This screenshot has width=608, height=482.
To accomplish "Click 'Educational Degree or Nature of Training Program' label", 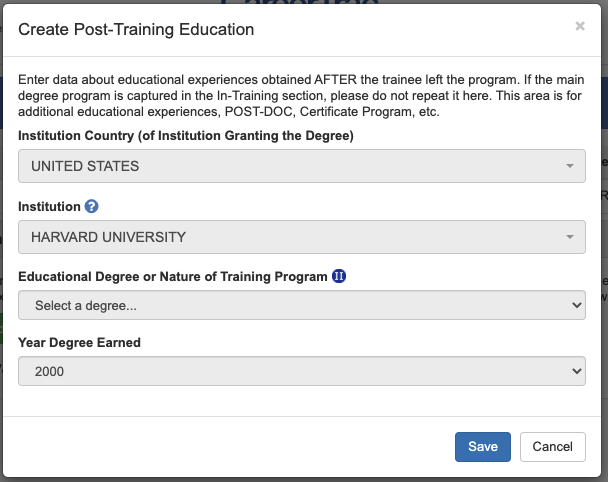I will click(x=173, y=276).
